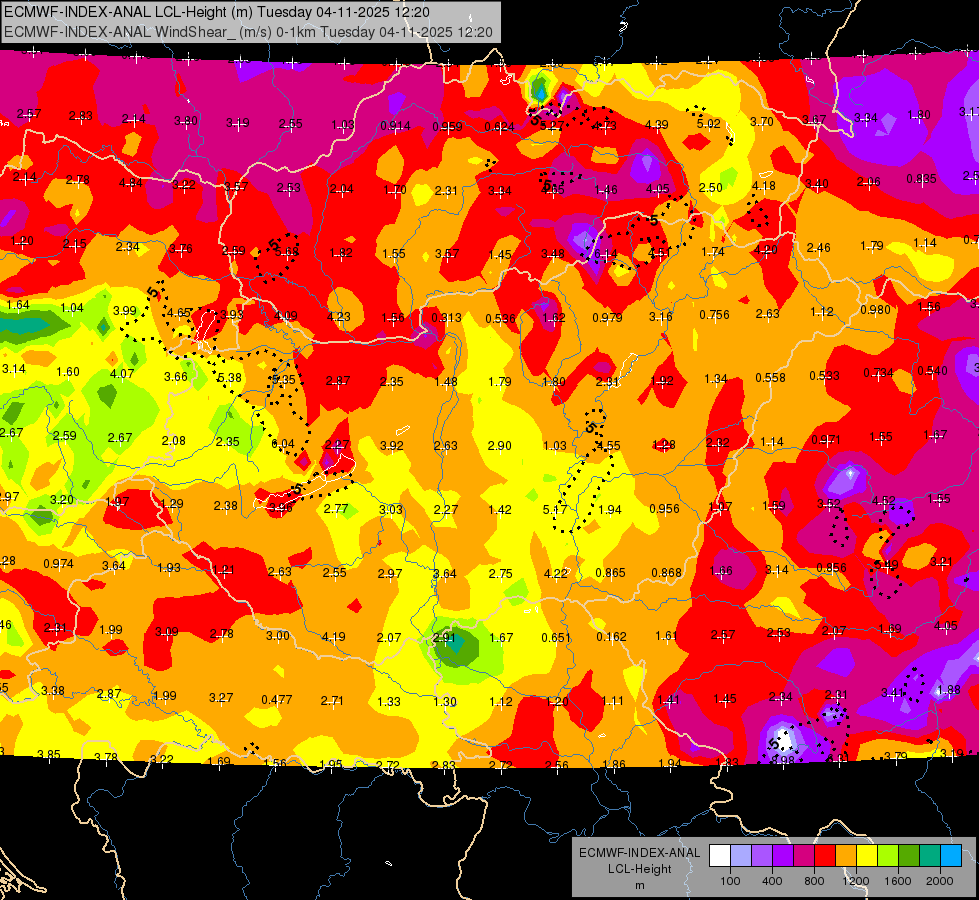Image resolution: width=979 pixels, height=900 pixels.
Task: Click the legend title LCL-Height
Action: (639, 869)
